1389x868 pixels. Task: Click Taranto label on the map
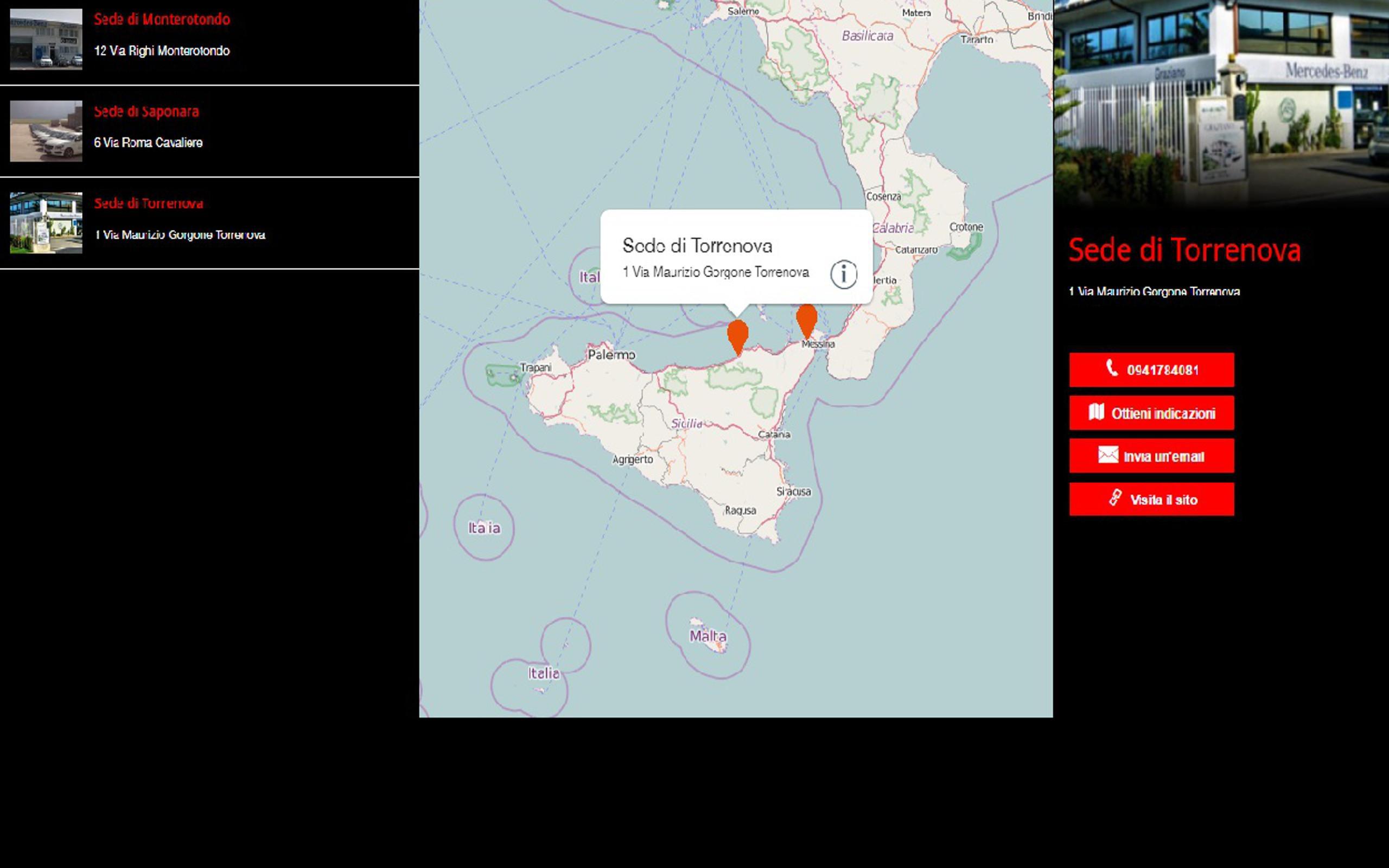976,40
